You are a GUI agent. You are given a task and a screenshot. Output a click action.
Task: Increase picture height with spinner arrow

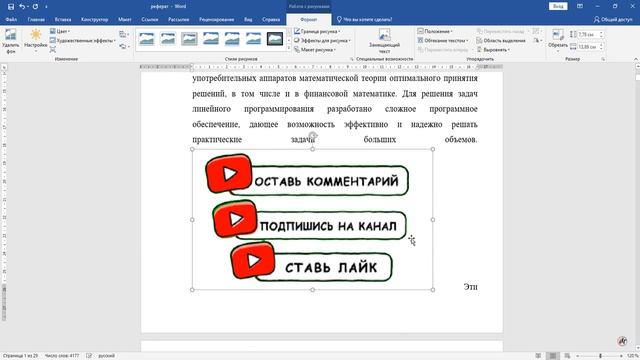click(x=601, y=33)
